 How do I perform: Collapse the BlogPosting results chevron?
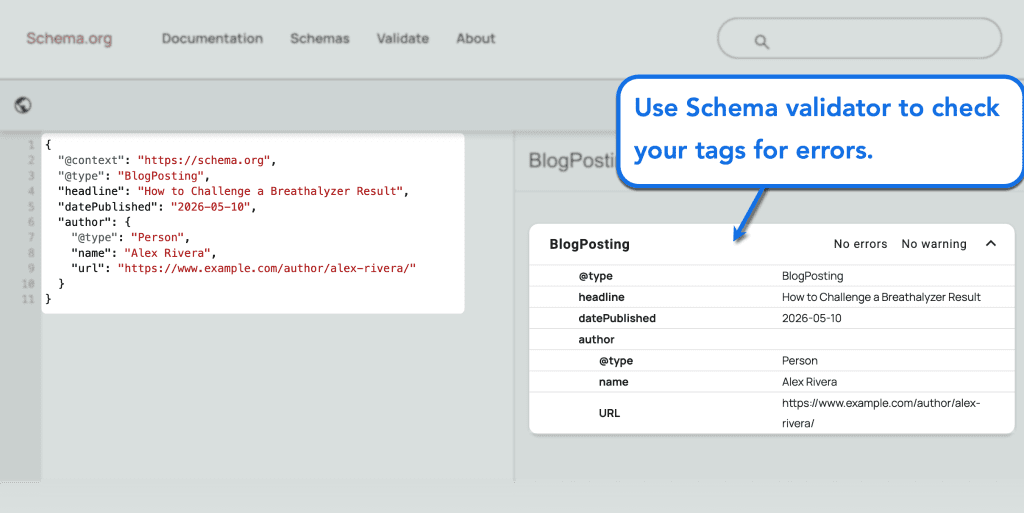click(x=991, y=243)
